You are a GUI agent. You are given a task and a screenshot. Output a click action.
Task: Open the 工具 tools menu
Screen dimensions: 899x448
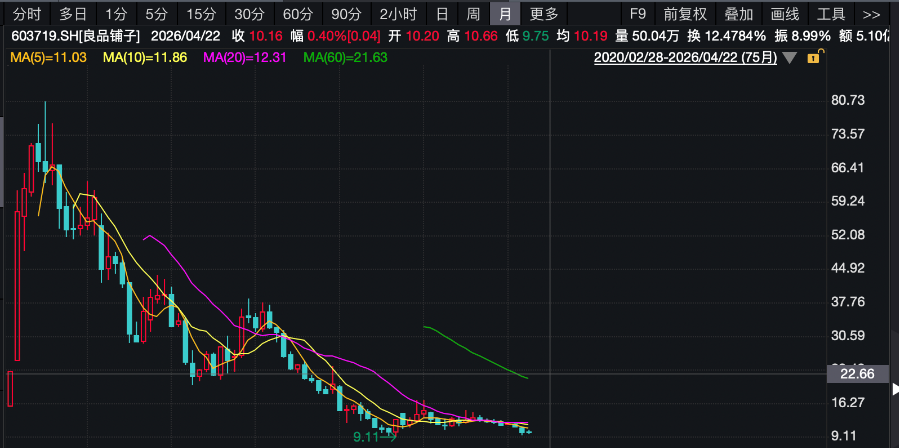(x=831, y=14)
